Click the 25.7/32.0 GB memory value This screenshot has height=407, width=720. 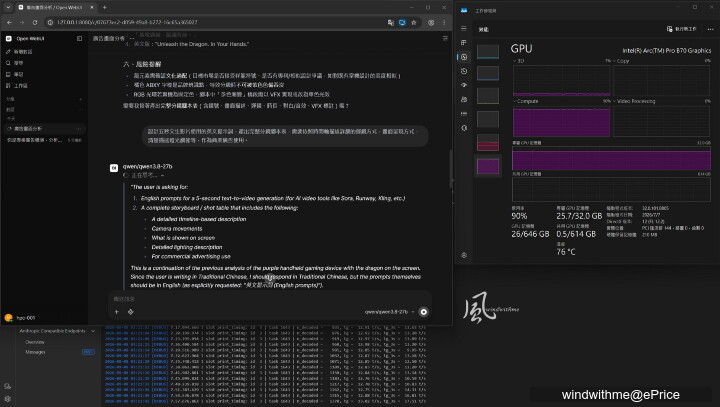[579, 216]
